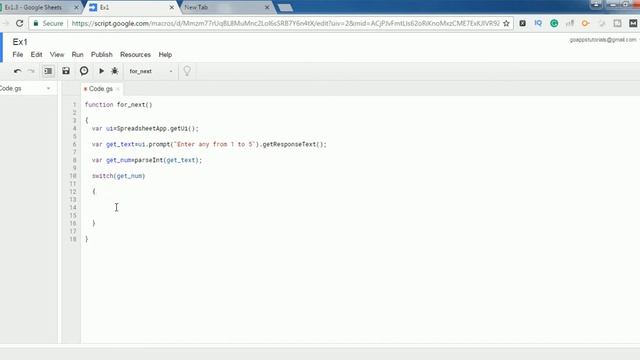This screenshot has height=360, width=640.
Task: Redo the last edit
Action: pos(31,71)
